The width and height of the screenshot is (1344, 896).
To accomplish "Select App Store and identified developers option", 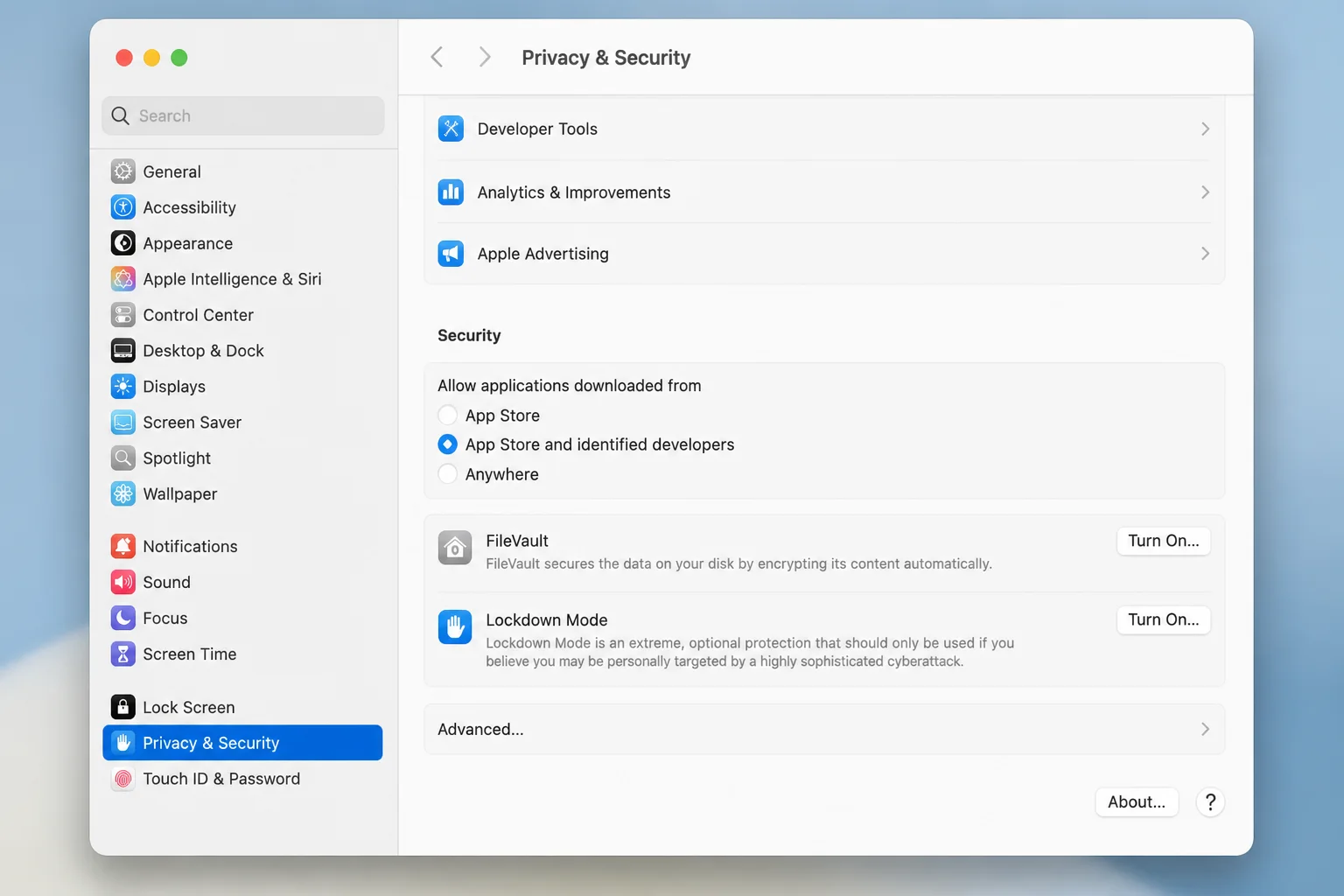I will click(447, 444).
